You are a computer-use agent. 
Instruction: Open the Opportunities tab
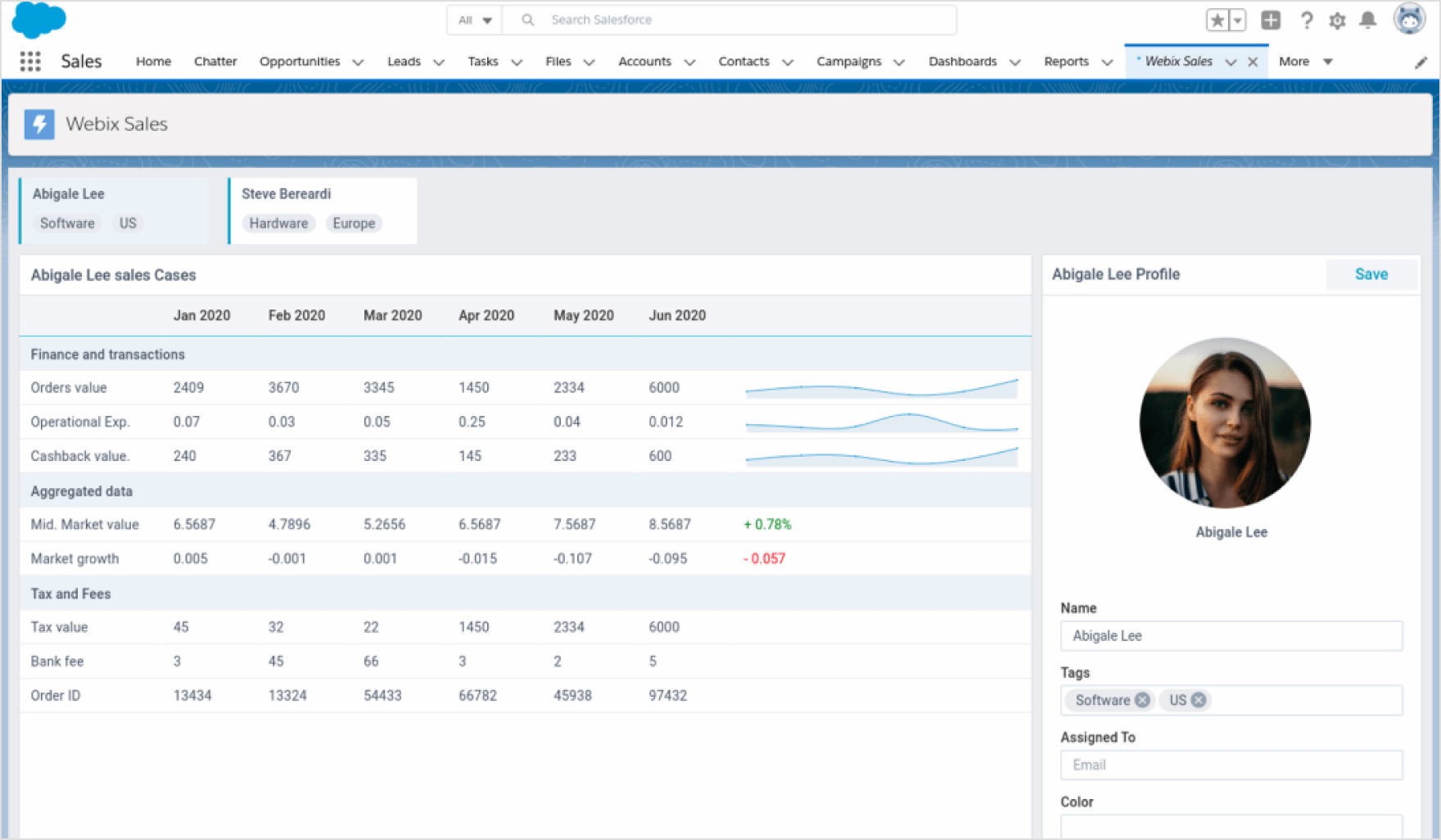300,61
